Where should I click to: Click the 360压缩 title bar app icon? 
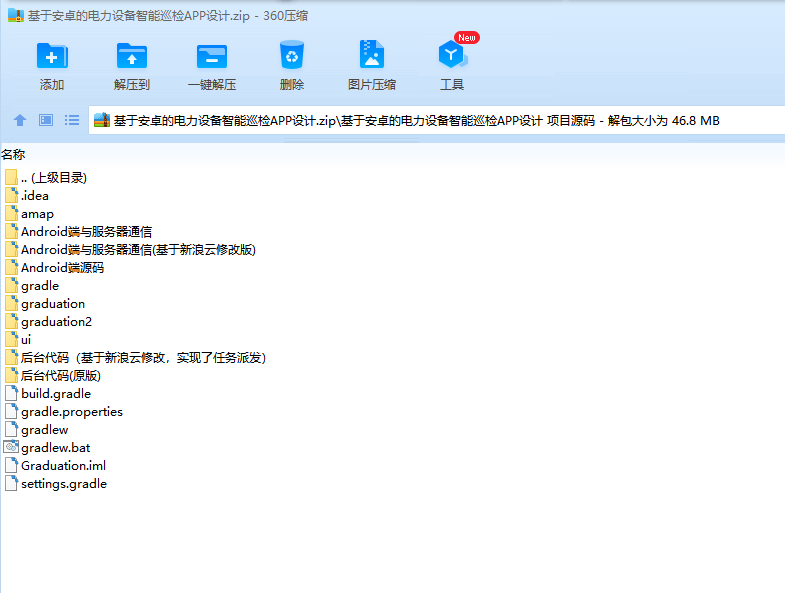[x=16, y=16]
